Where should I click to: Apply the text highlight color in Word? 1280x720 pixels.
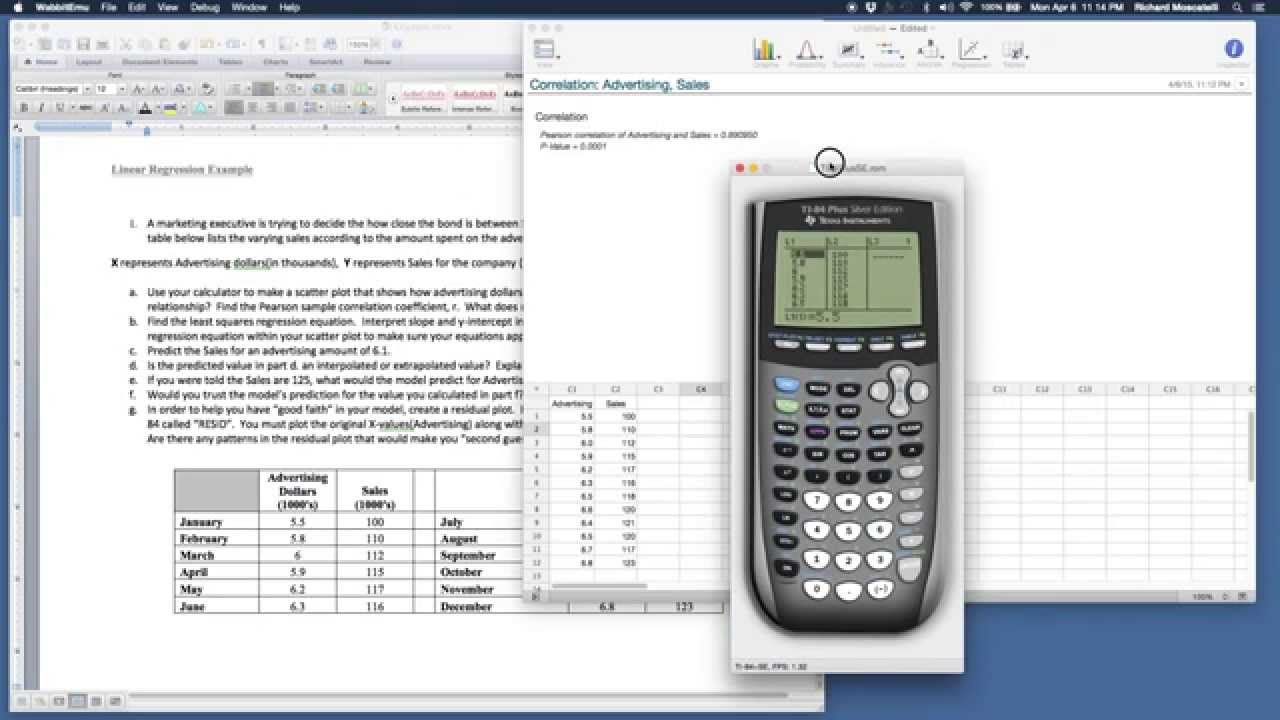[x=172, y=107]
